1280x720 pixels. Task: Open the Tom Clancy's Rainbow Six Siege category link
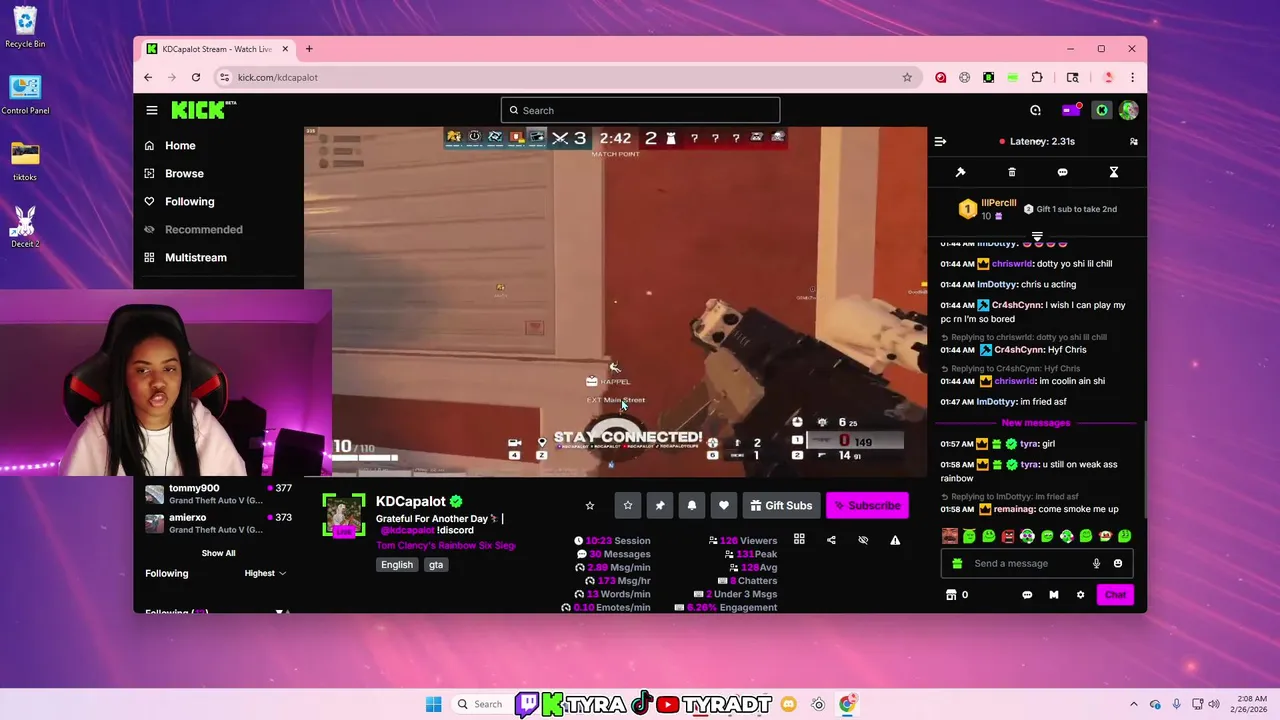click(x=446, y=545)
